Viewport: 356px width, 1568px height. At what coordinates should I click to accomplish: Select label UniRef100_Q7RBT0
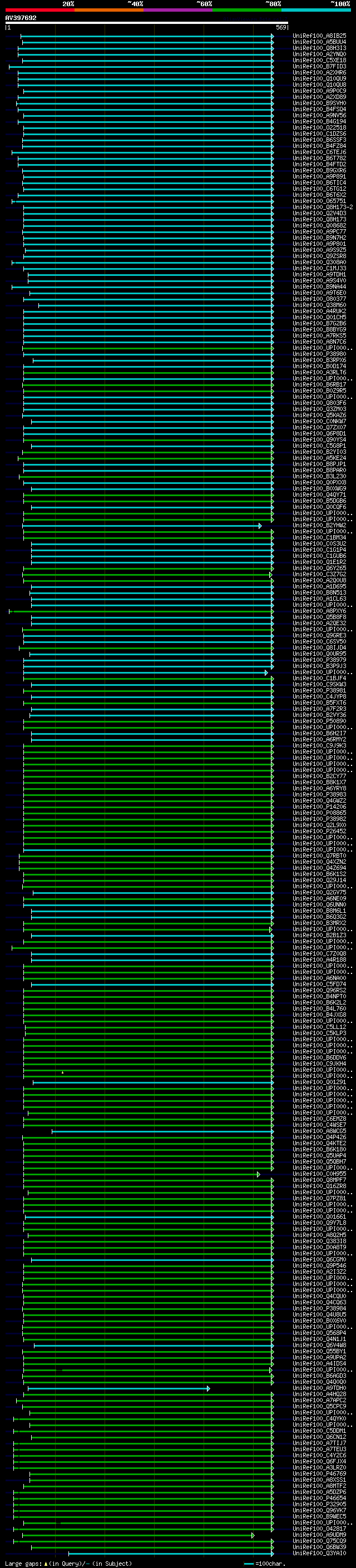point(319,856)
